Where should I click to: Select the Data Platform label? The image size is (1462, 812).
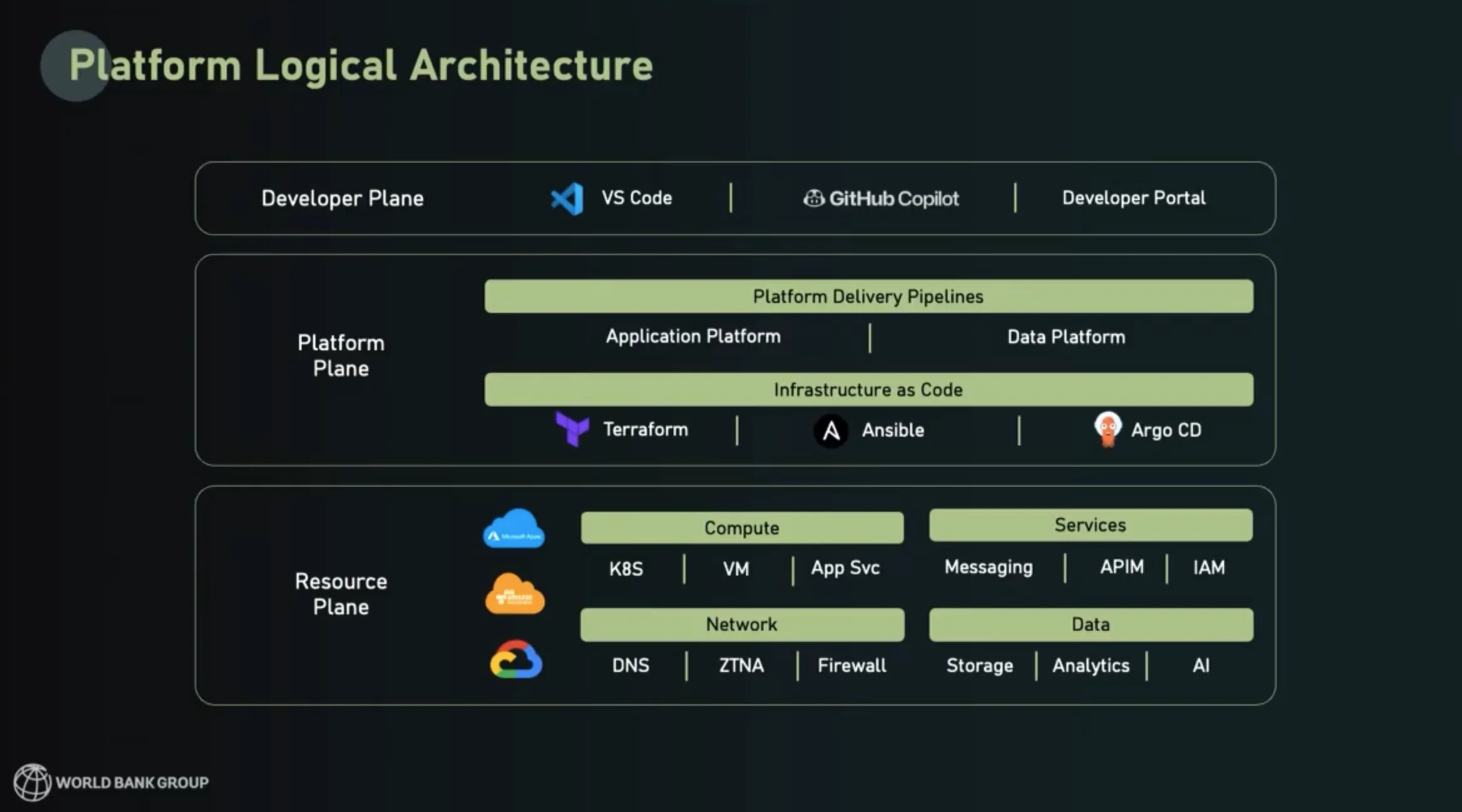pyautogui.click(x=1064, y=337)
